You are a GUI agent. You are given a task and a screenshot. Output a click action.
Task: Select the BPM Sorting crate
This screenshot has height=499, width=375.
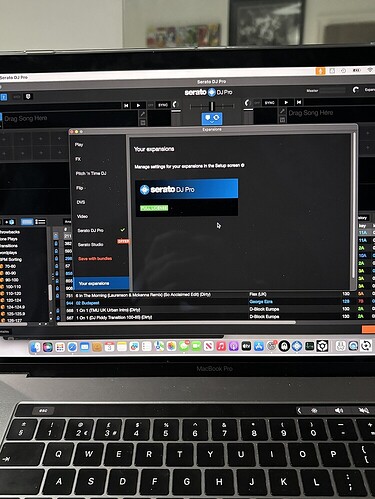pos(11,259)
